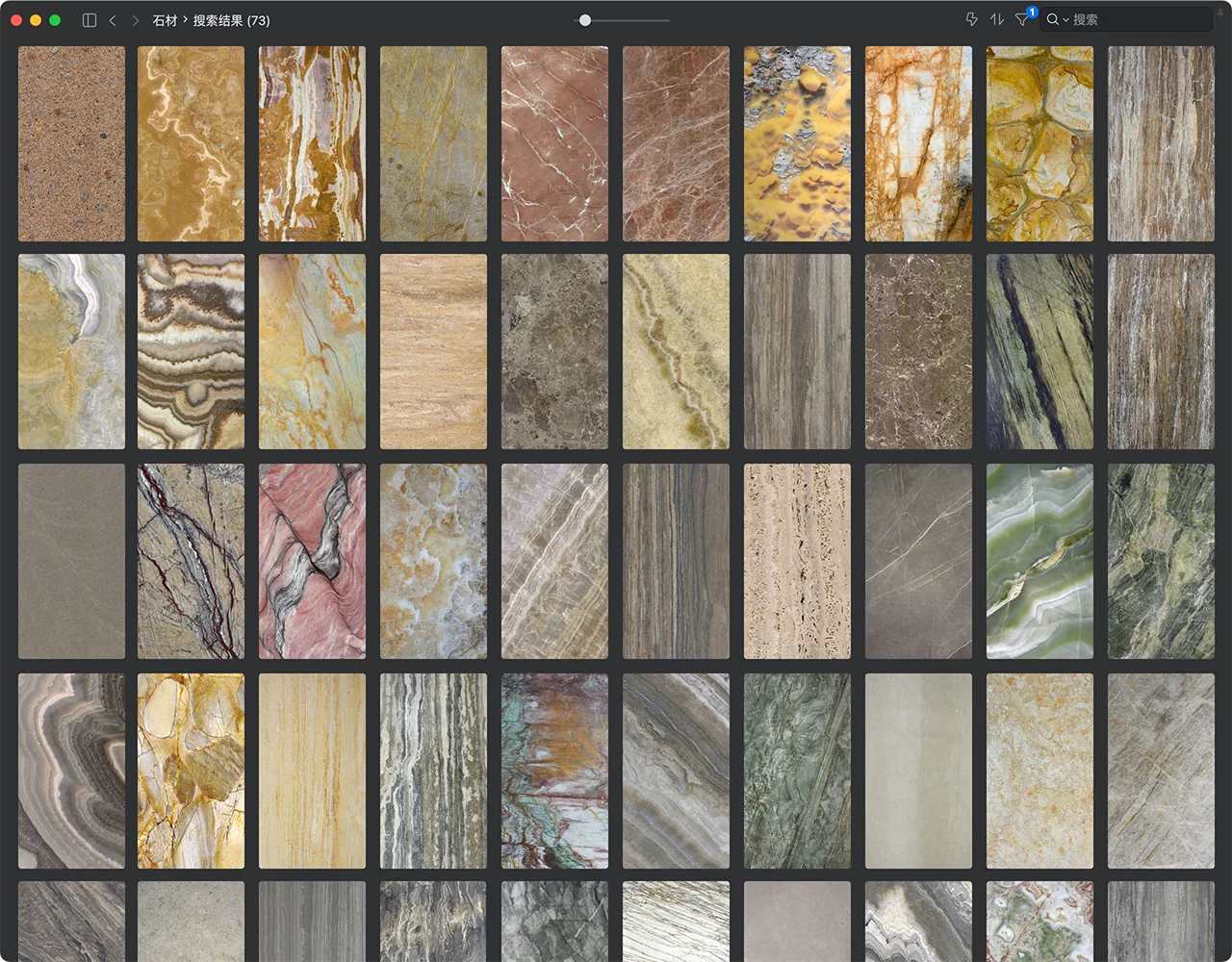Select the gold and white breccia thumbnail

pos(191,771)
